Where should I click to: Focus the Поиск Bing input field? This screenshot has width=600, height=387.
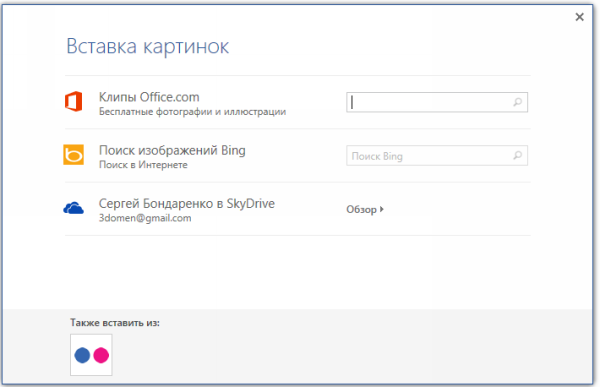tap(437, 155)
